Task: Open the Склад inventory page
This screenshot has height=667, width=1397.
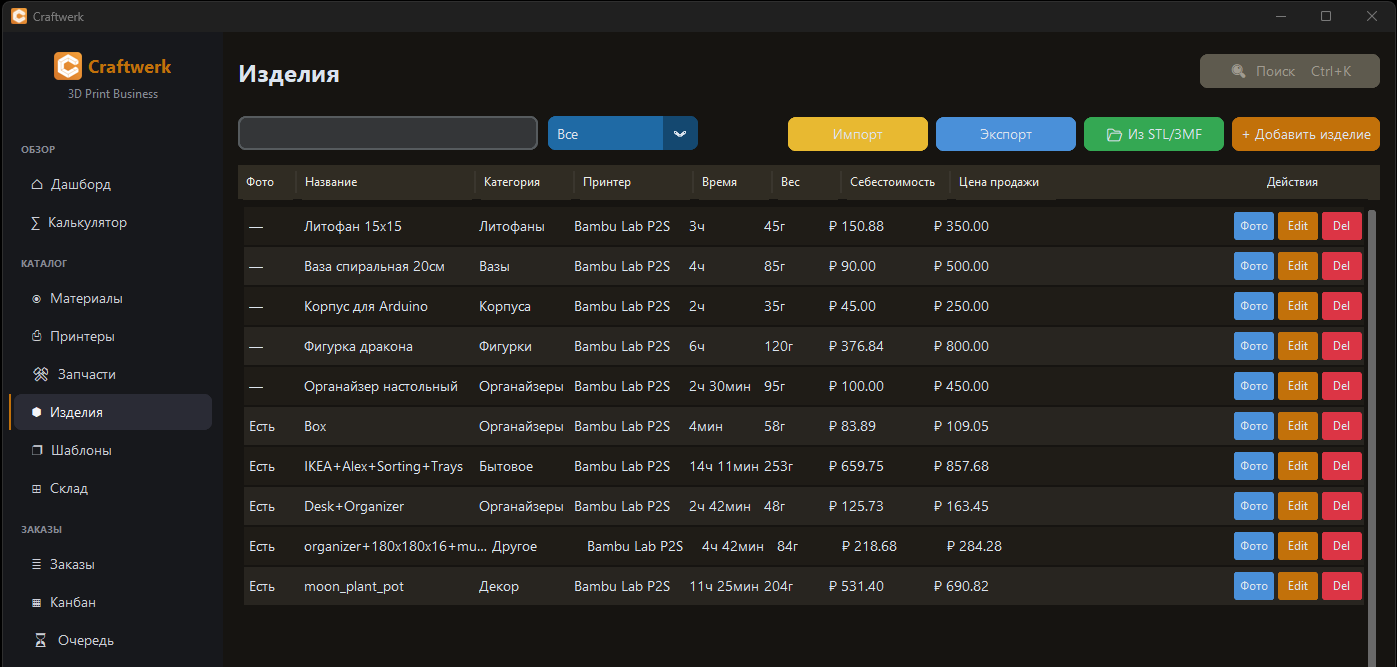Action: click(69, 489)
